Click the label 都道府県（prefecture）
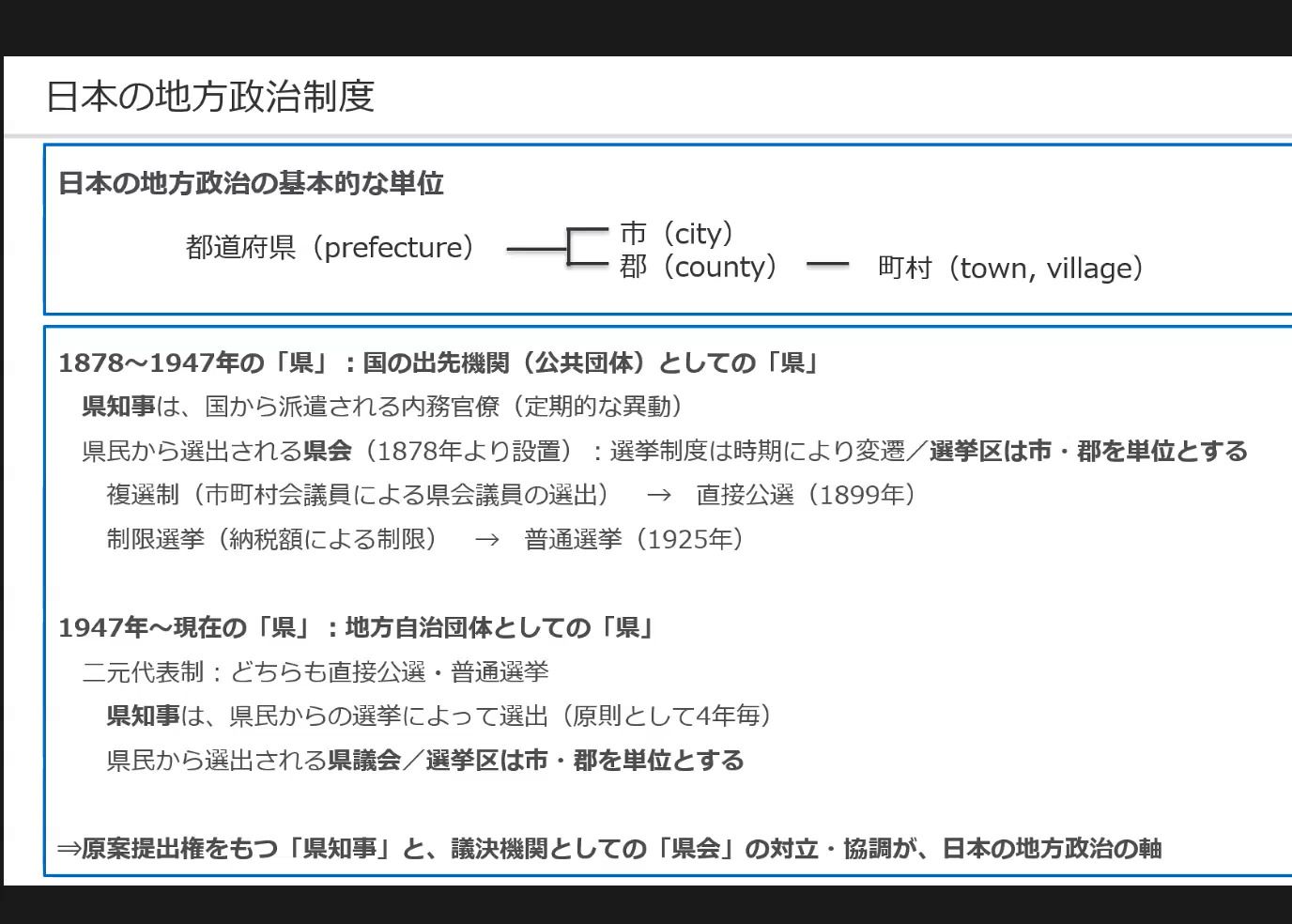 (334, 248)
